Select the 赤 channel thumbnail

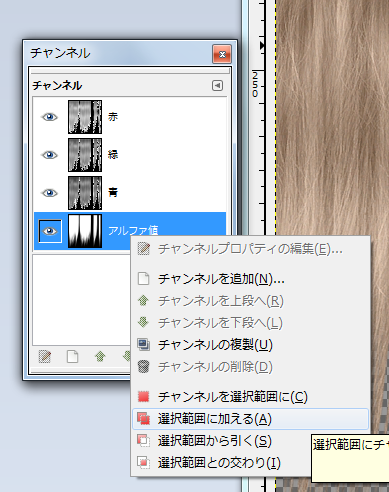(x=85, y=117)
